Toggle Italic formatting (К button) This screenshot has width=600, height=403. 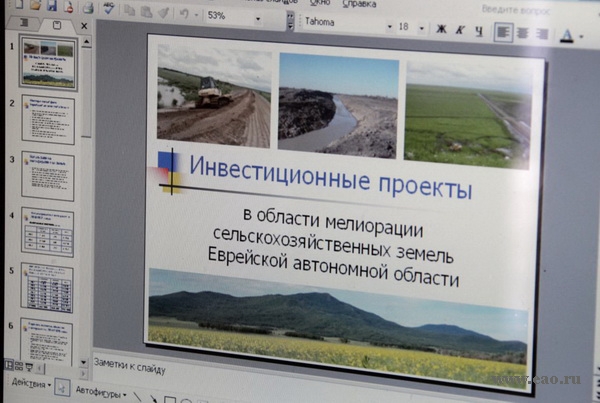pyautogui.click(x=460, y=30)
